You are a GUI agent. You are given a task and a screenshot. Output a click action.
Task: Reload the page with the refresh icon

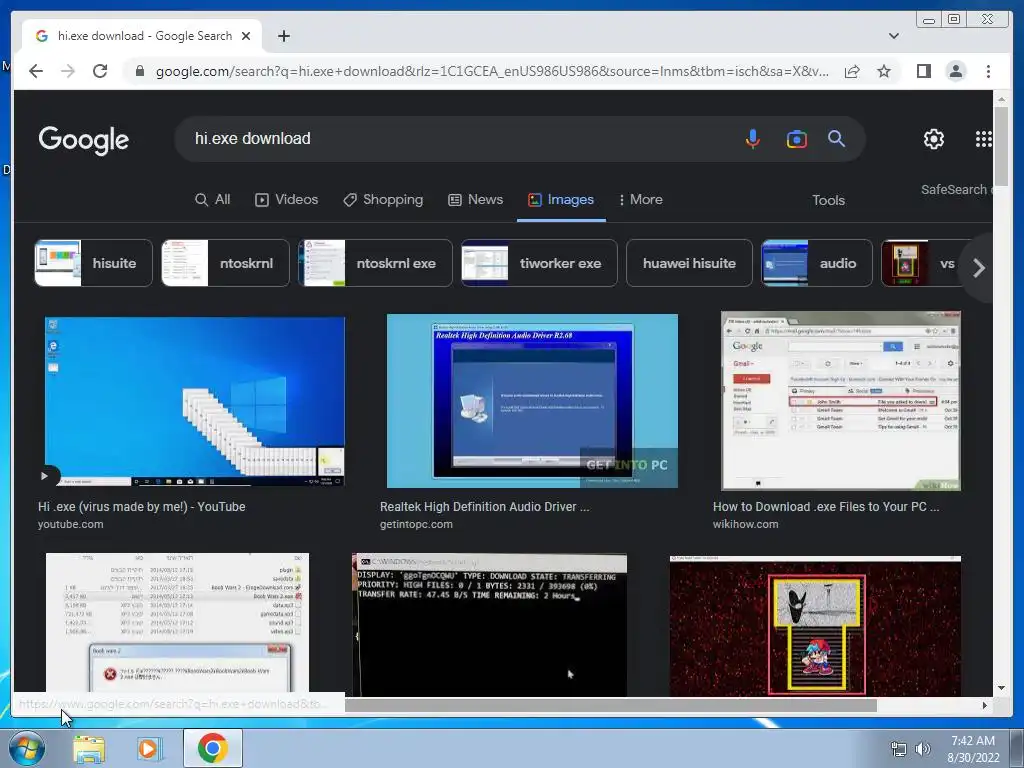click(100, 71)
